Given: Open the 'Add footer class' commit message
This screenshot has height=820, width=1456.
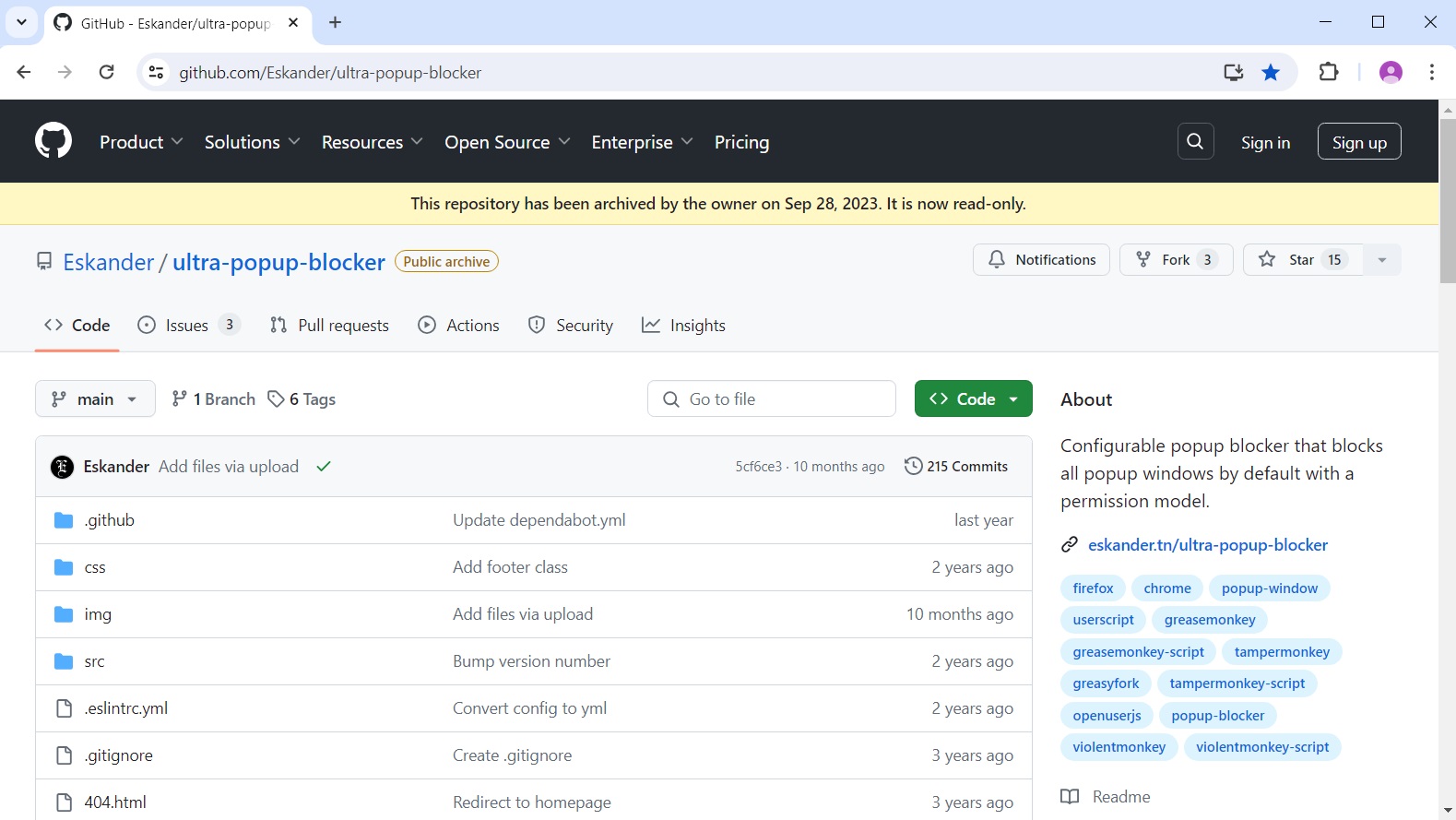Looking at the screenshot, I should (x=510, y=567).
